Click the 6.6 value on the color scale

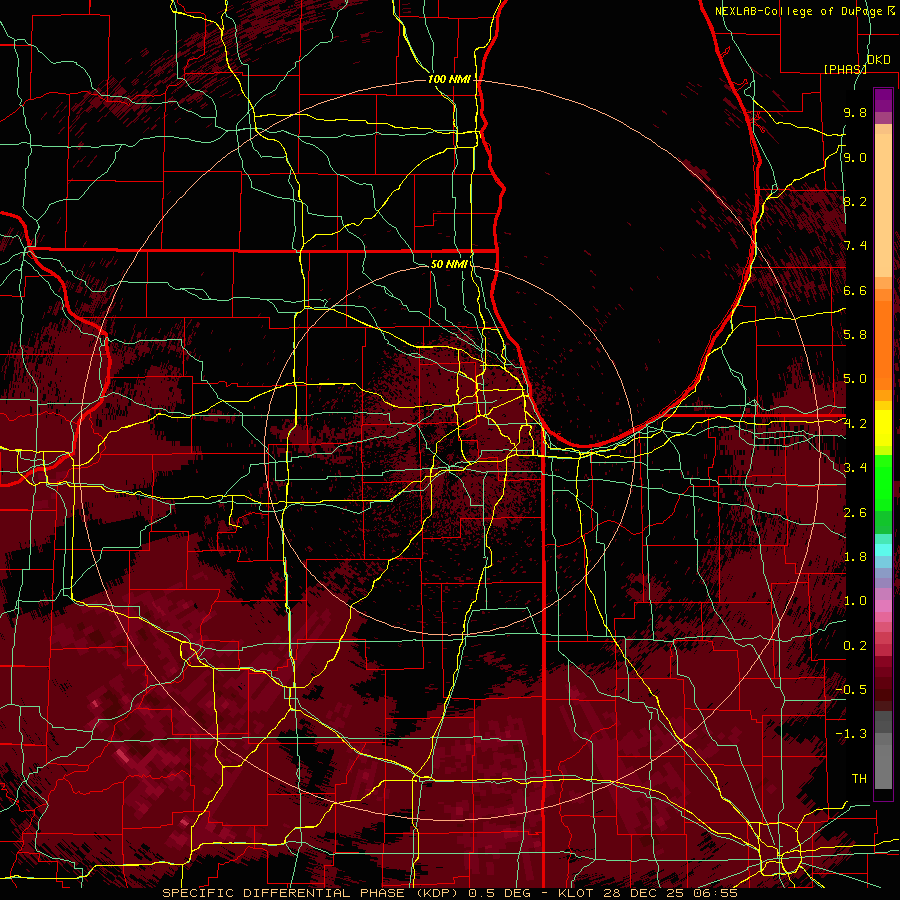point(855,290)
